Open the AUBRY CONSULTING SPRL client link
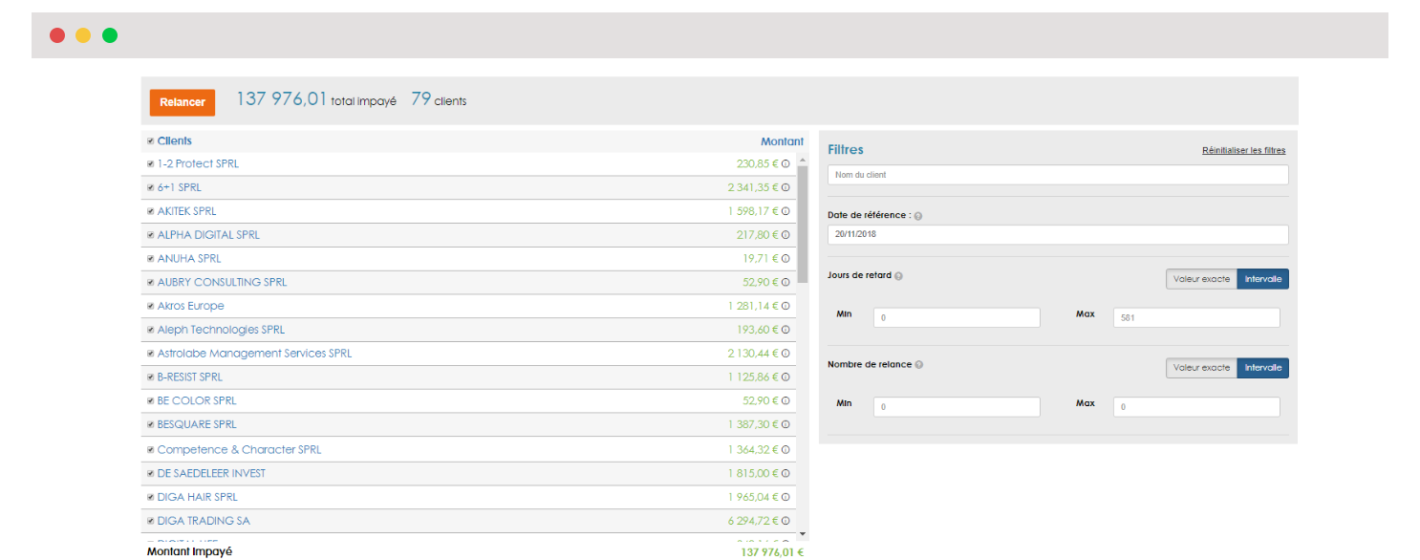The width and height of the screenshot is (1420, 560). (222, 282)
